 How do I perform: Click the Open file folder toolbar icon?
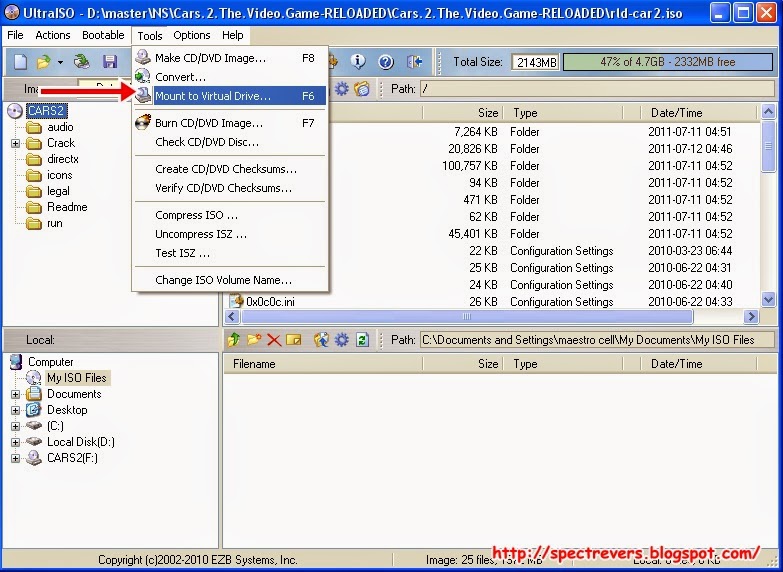(x=43, y=61)
